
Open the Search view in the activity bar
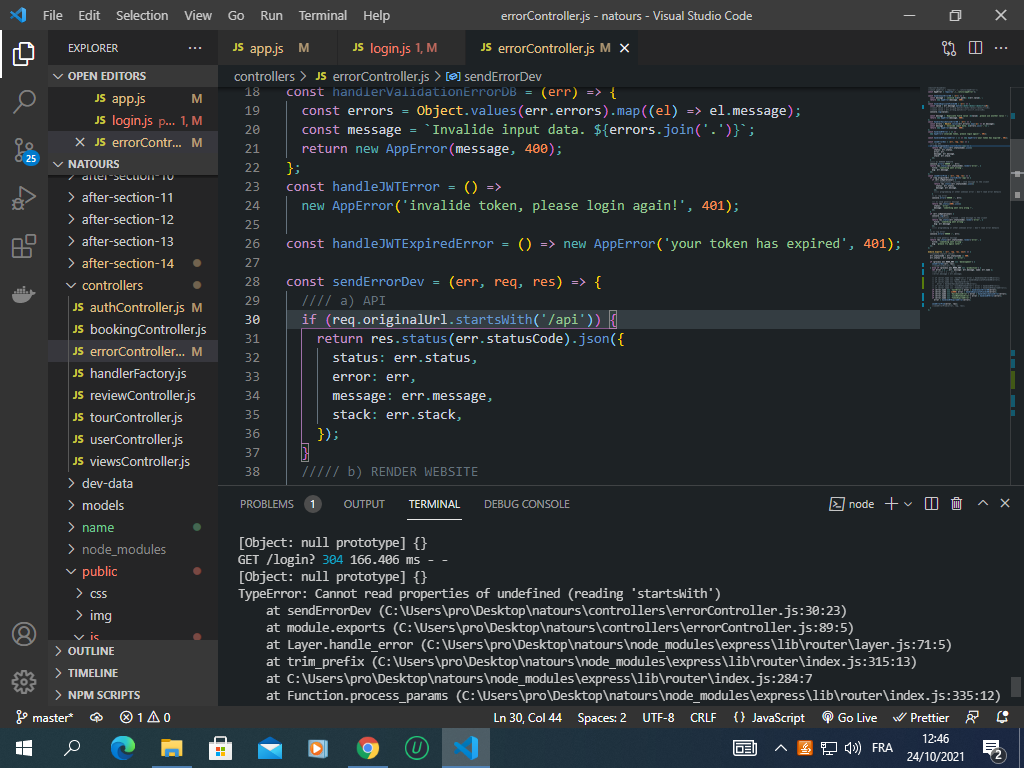tap(24, 103)
